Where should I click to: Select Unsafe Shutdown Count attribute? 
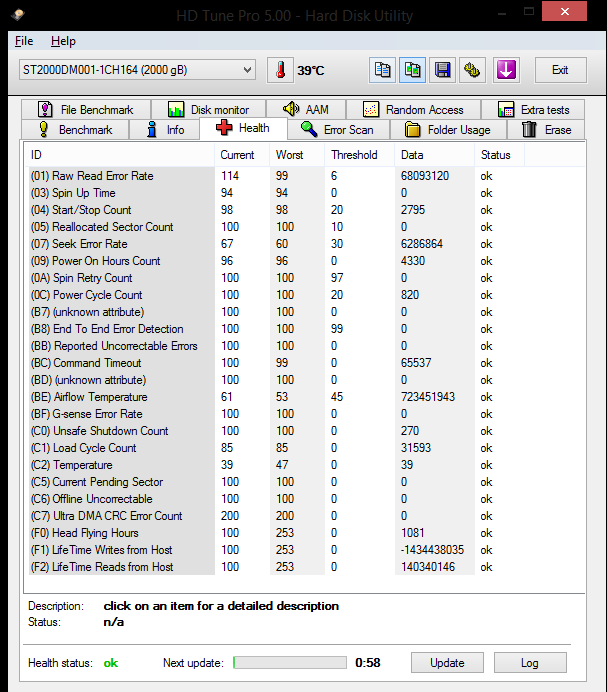click(276, 431)
